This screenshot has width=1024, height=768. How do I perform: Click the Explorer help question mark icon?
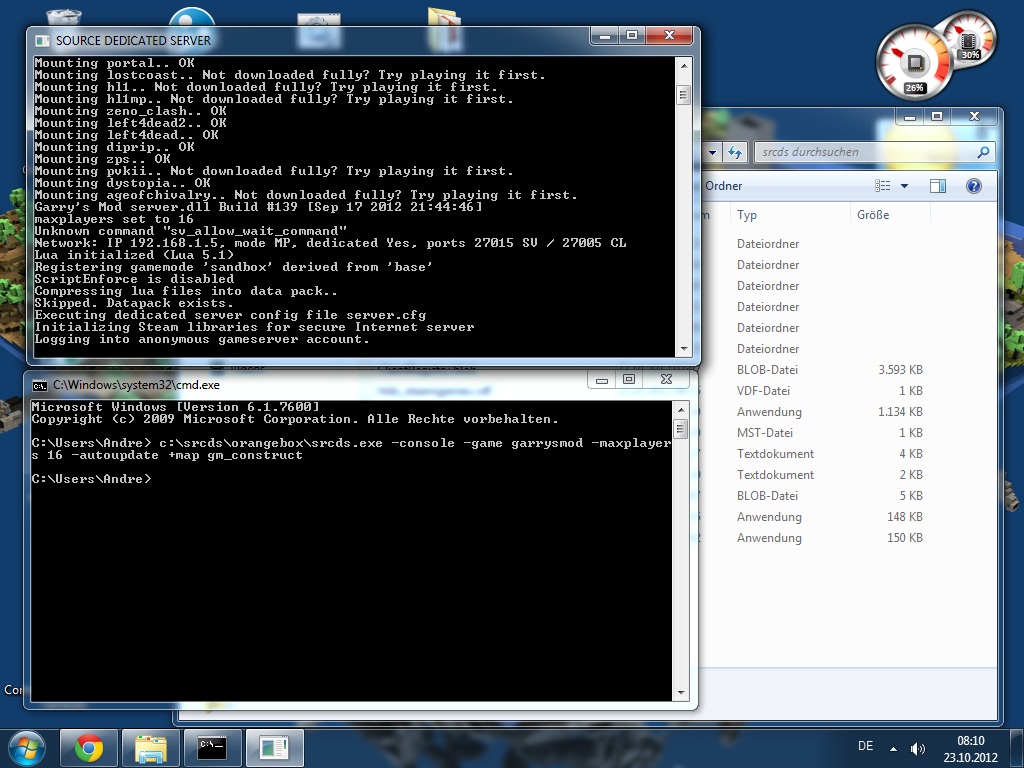(973, 186)
